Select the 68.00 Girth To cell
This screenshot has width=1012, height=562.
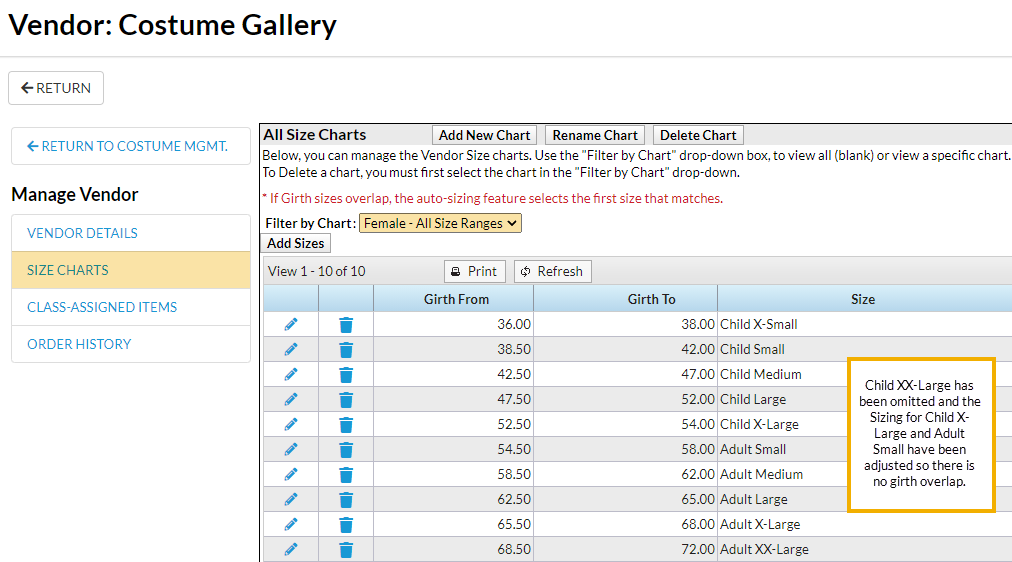click(x=625, y=525)
